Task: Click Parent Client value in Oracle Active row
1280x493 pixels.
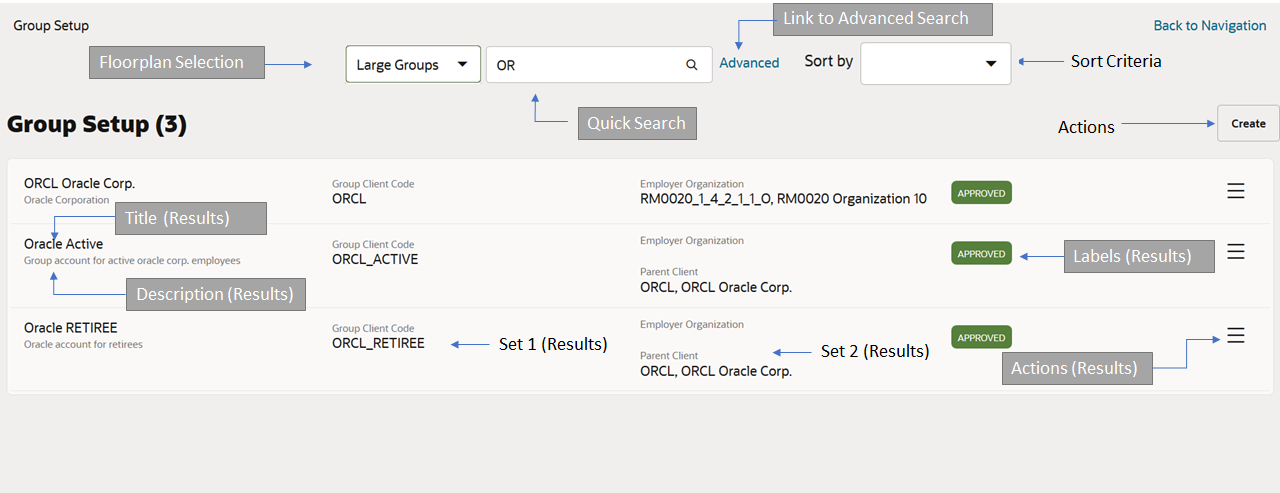Action: [x=716, y=288]
